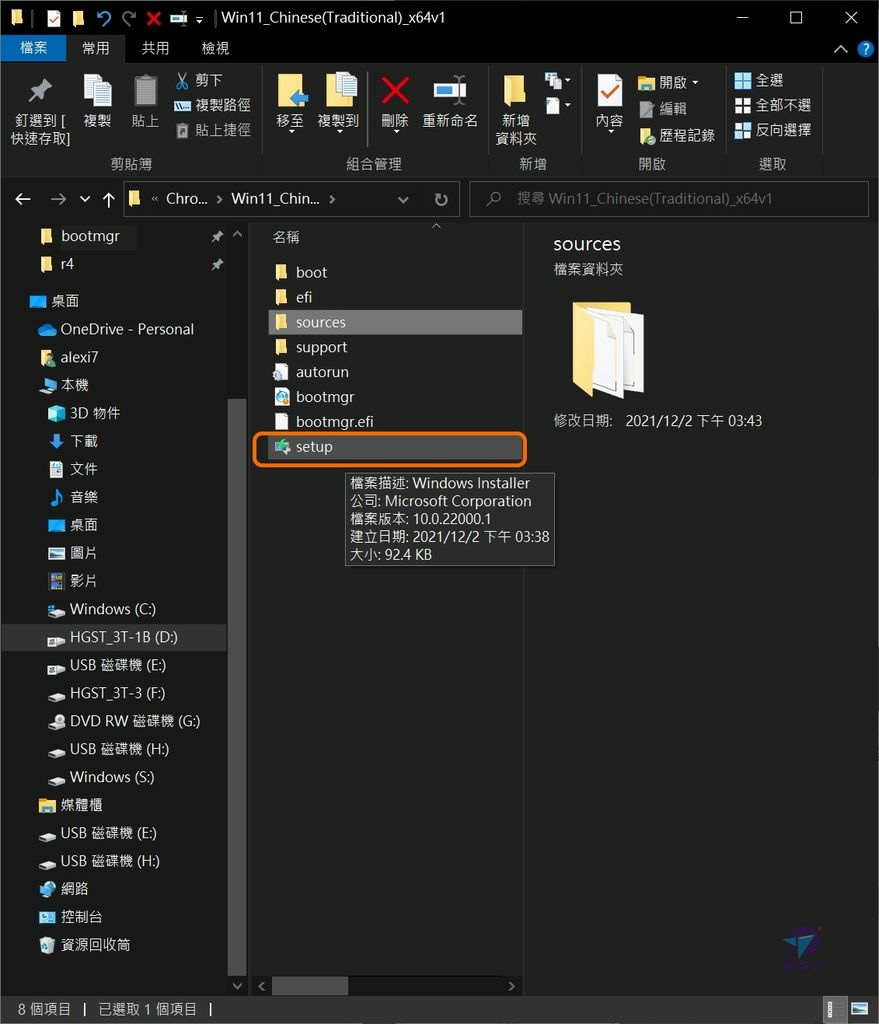Open Quick Access Toolbar customize dropdown
Image resolution: width=879 pixels, height=1024 pixels.
click(199, 19)
